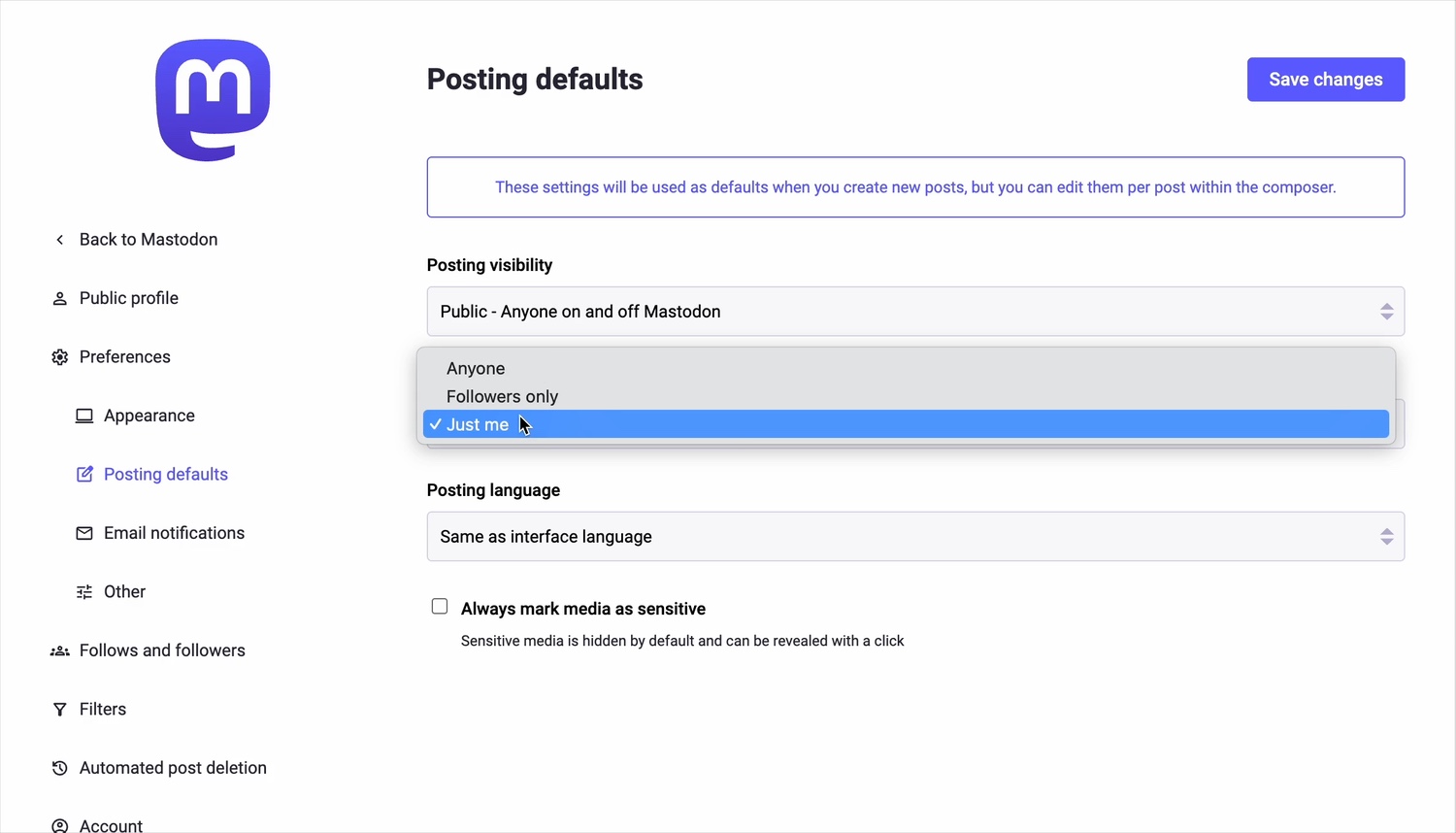Go to Posting defaults in sidebar
Image resolution: width=1456 pixels, height=833 pixels.
point(165,475)
